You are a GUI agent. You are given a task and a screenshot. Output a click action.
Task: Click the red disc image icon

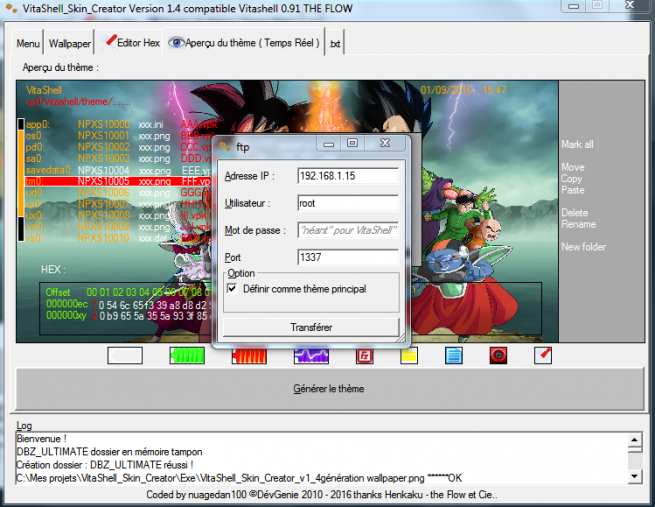(x=498, y=355)
